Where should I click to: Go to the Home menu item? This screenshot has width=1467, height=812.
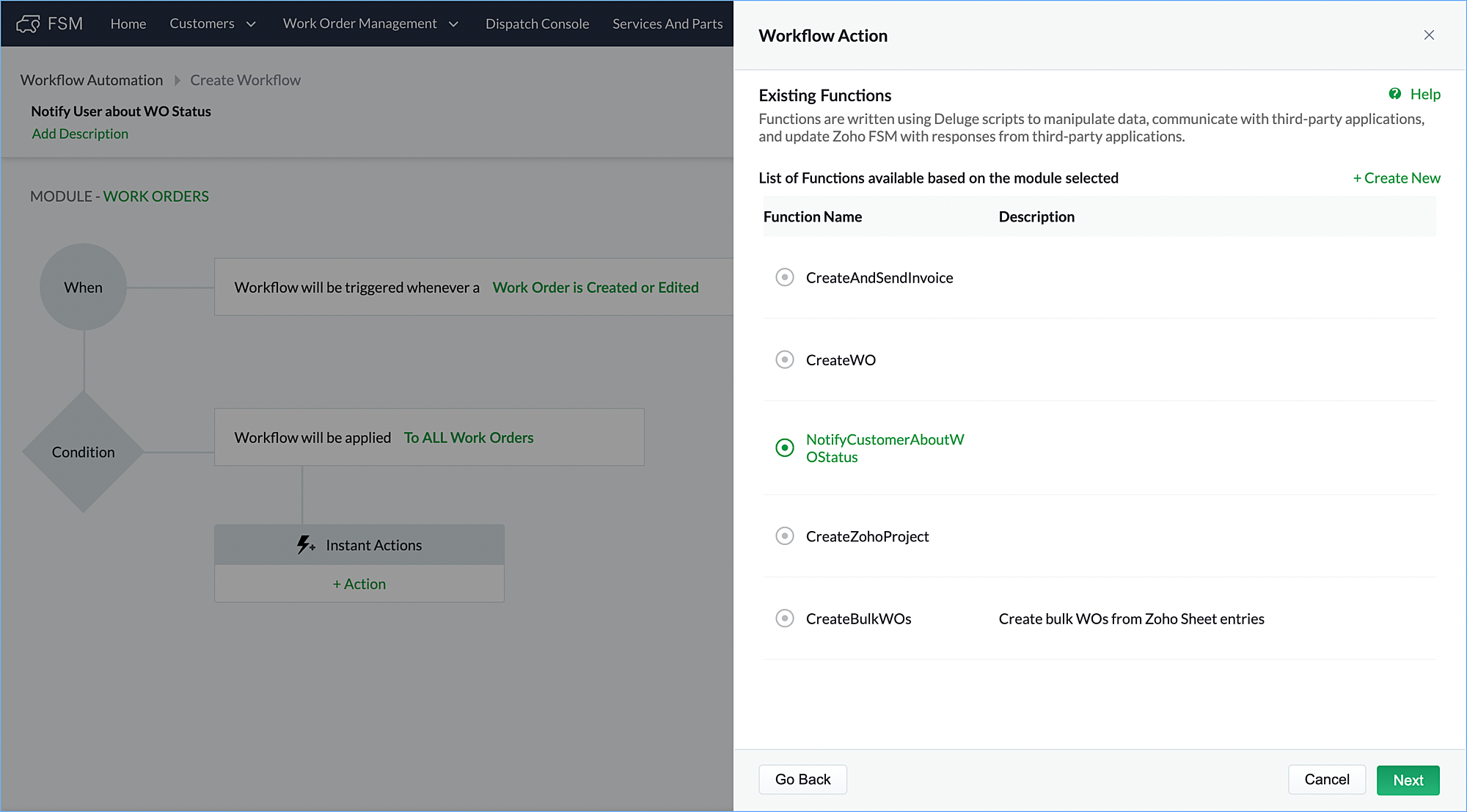click(x=128, y=23)
